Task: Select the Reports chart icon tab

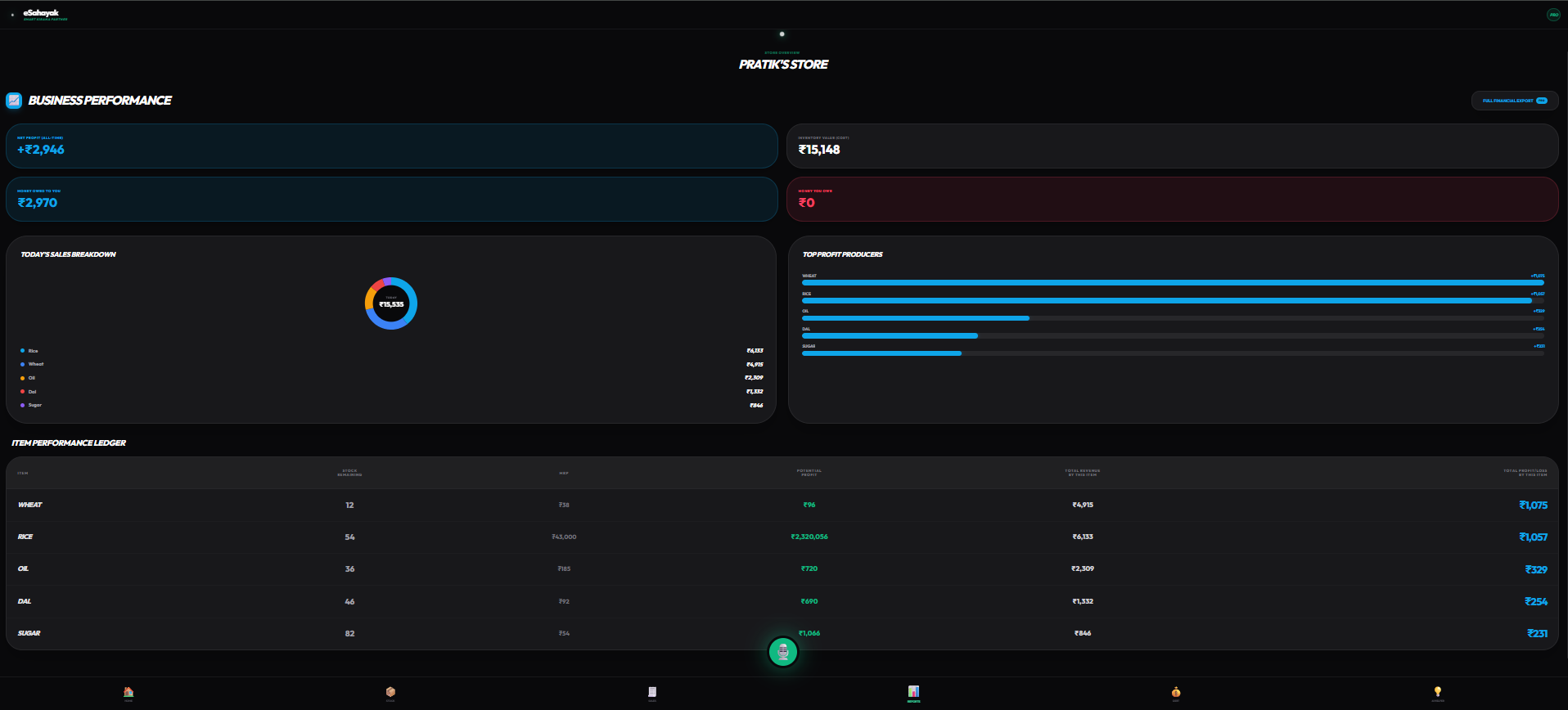Action: (913, 694)
